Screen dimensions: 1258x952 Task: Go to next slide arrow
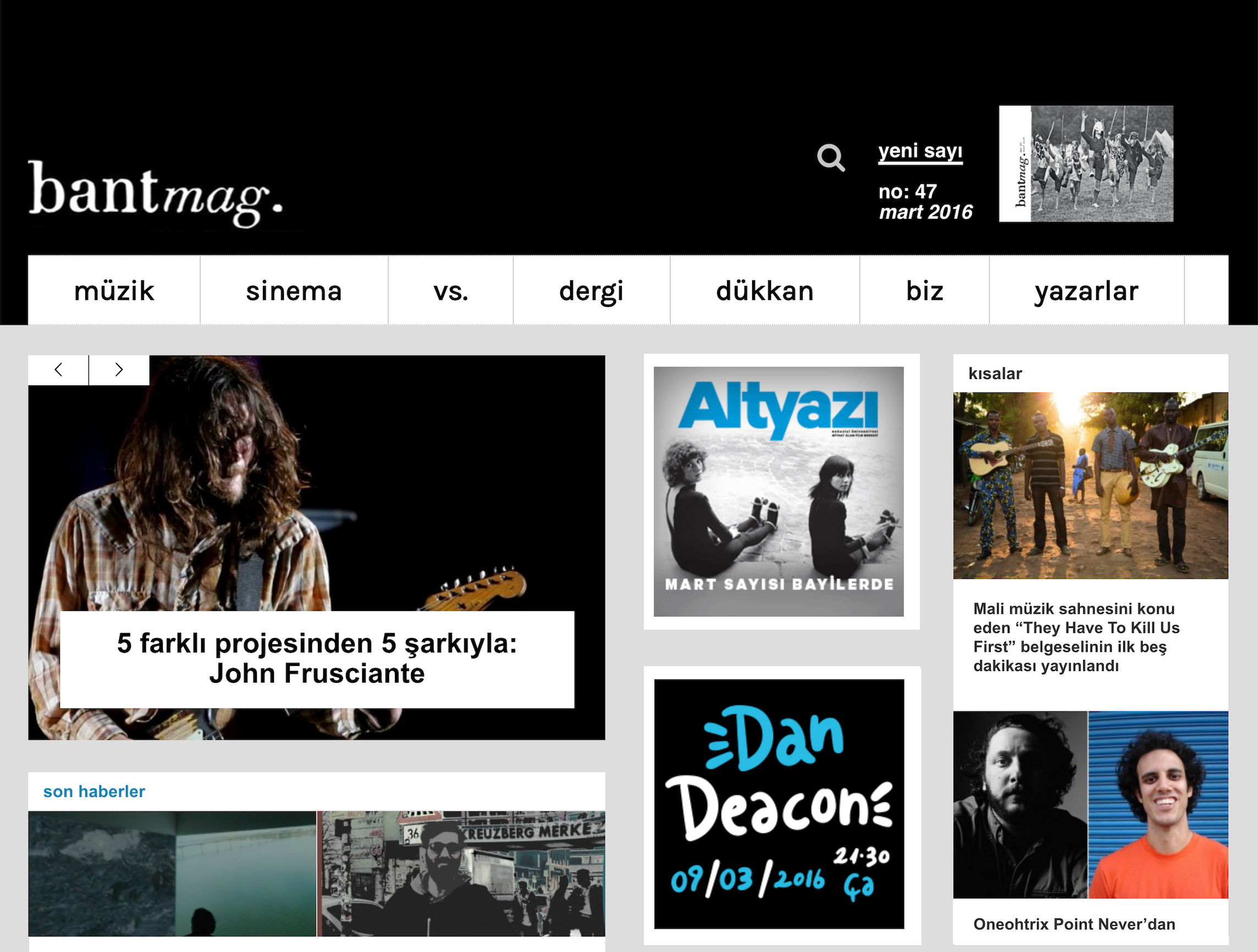[119, 370]
